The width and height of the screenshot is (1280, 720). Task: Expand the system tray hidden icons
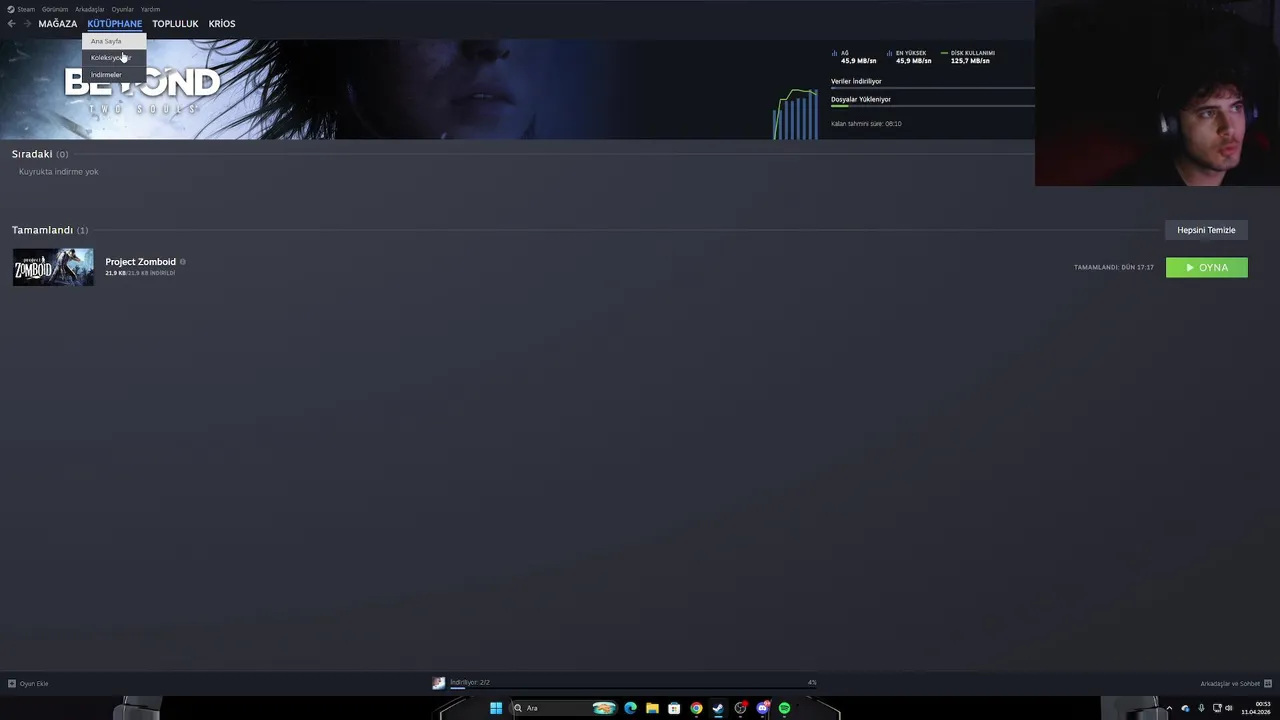point(1169,708)
